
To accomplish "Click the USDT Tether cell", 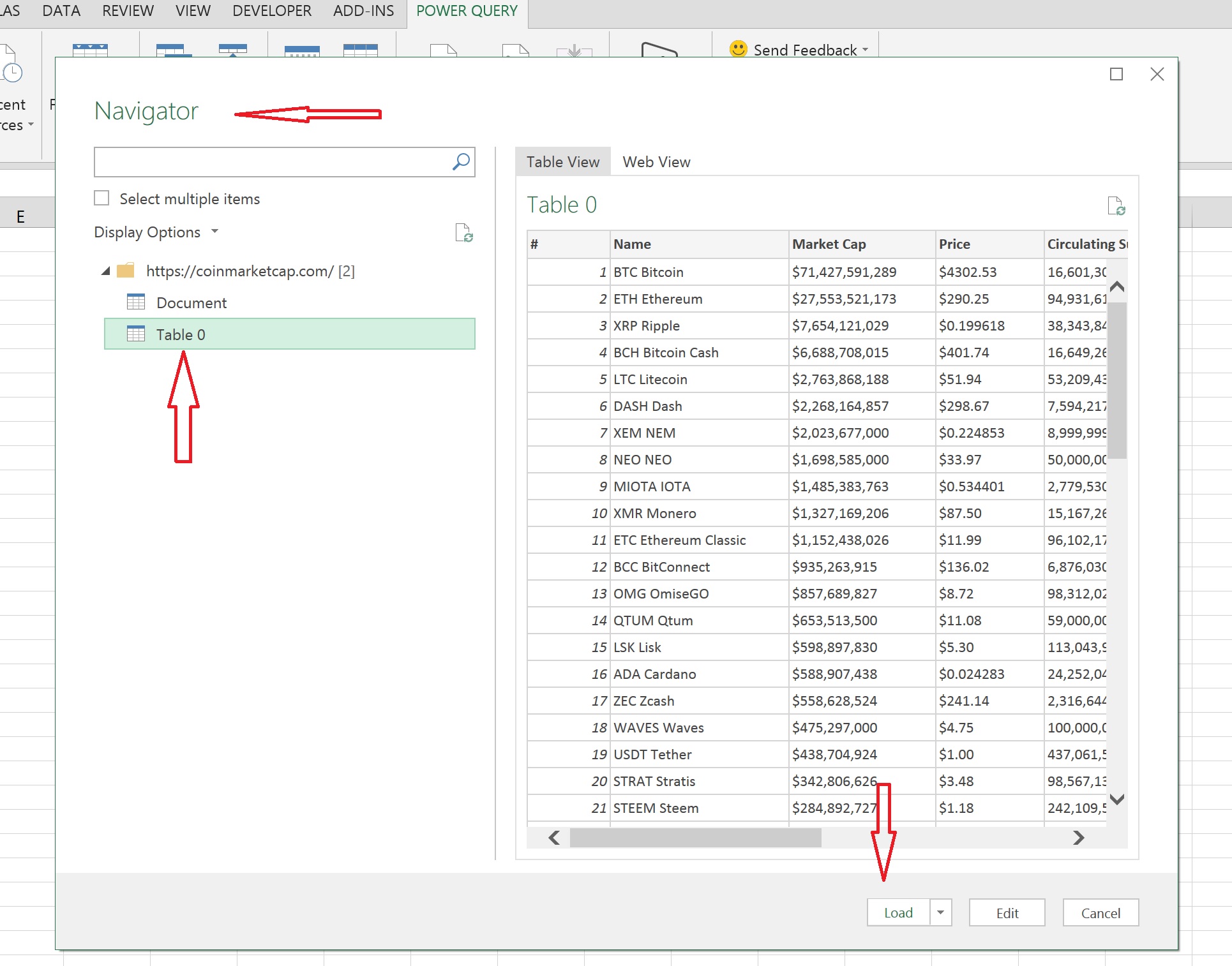I will 699,754.
